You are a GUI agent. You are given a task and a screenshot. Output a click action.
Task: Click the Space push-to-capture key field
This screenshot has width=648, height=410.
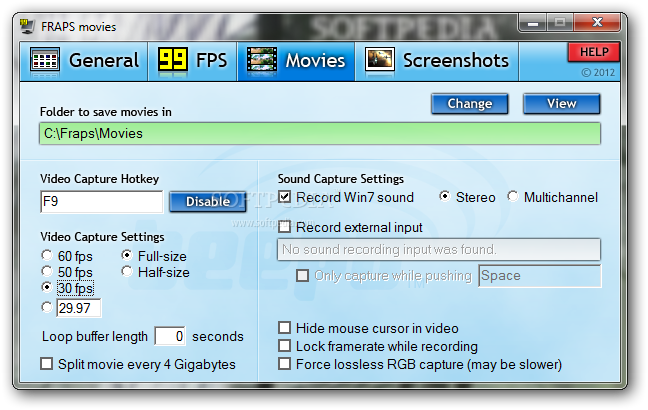point(540,276)
